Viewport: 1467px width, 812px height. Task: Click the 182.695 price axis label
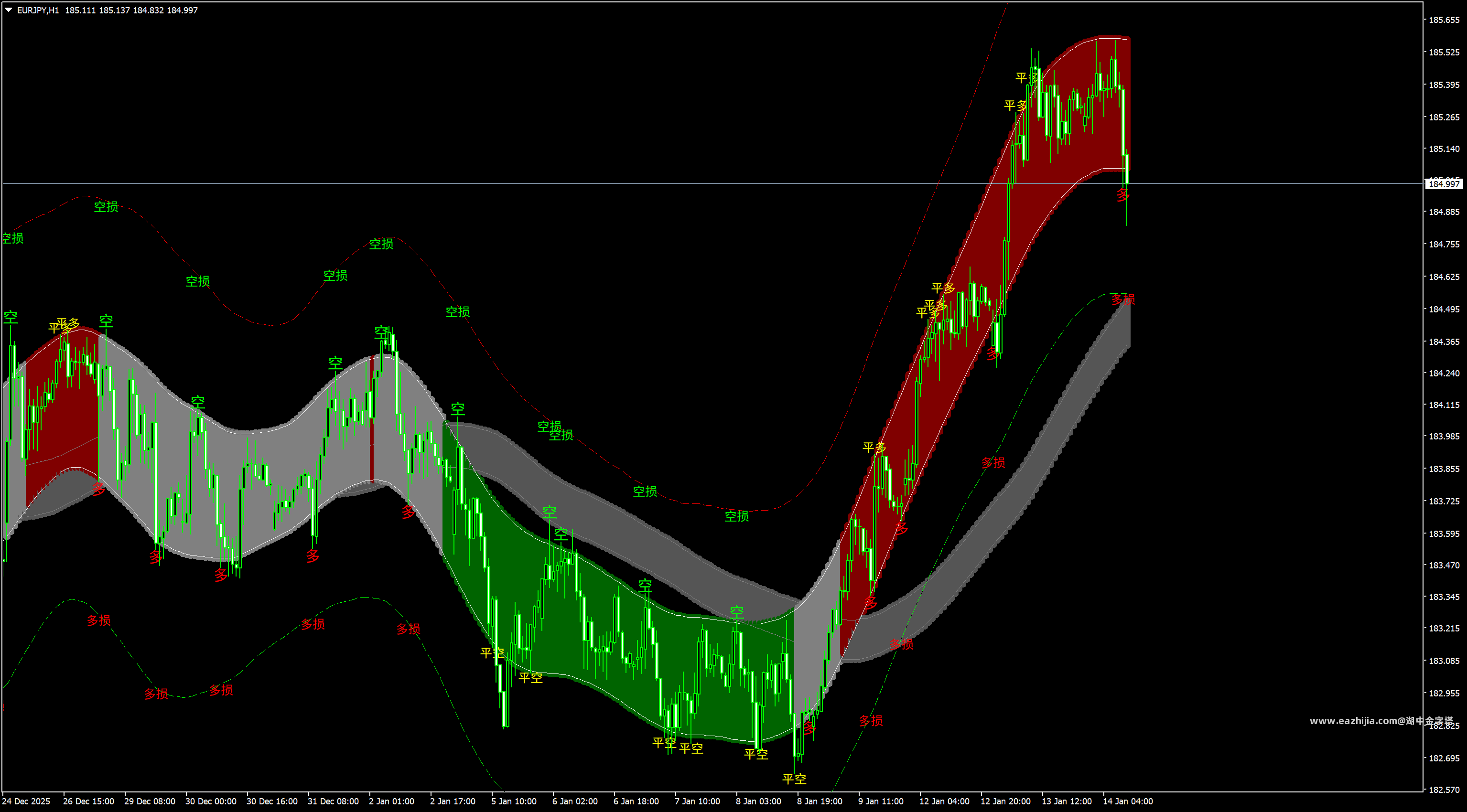point(1444,759)
